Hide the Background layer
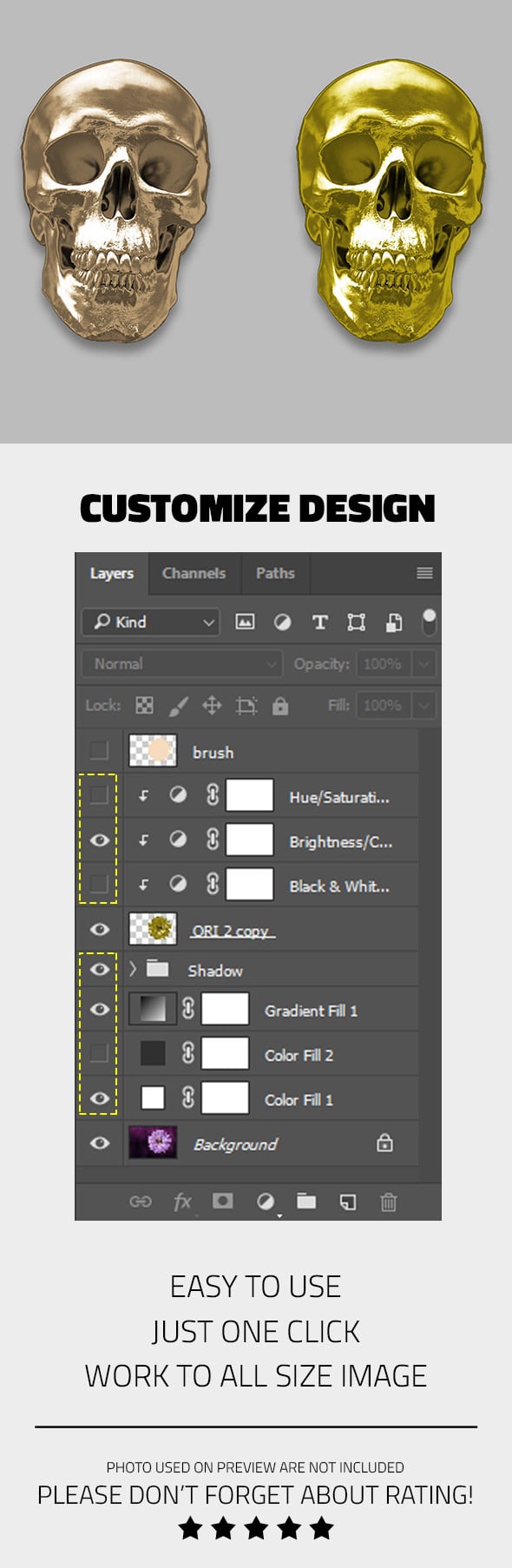The image size is (512, 1568). tap(100, 1143)
